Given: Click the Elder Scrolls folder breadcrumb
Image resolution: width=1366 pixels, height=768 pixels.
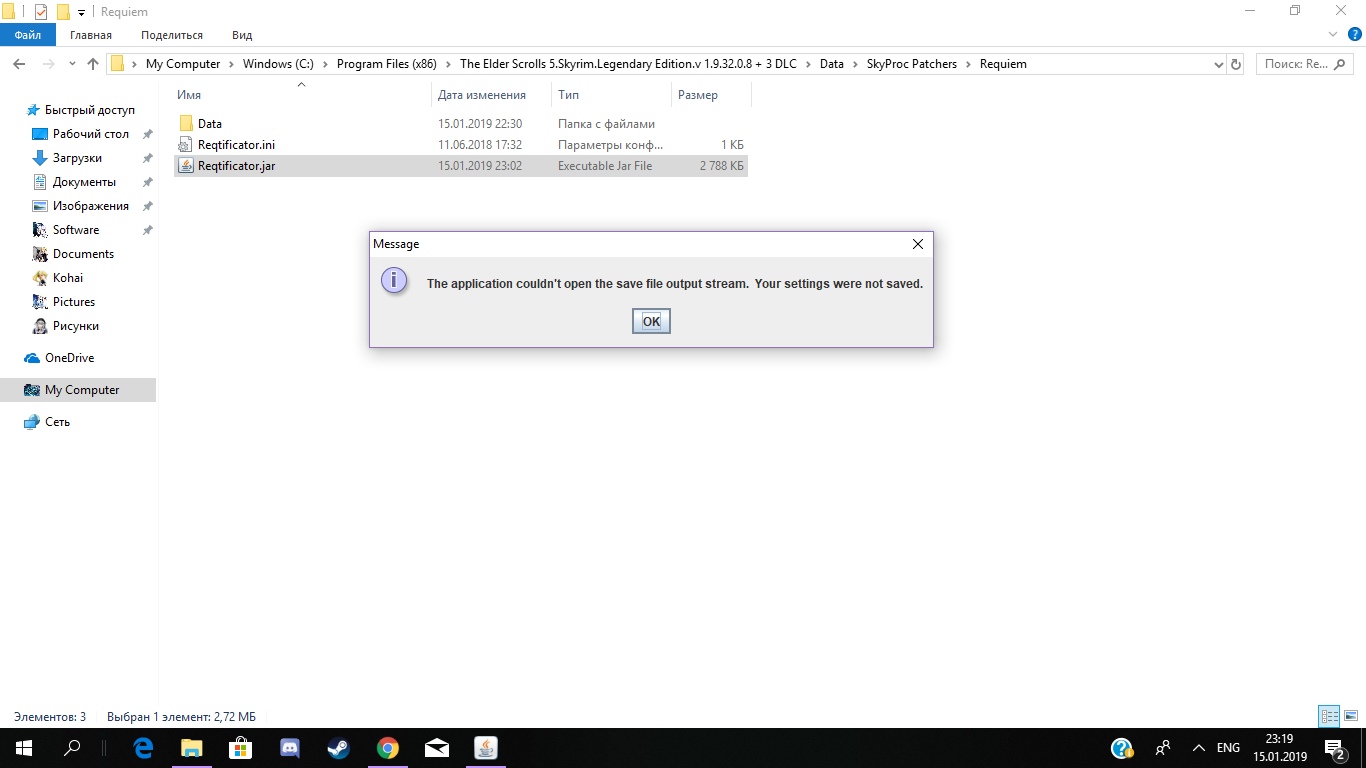Looking at the screenshot, I should point(628,64).
